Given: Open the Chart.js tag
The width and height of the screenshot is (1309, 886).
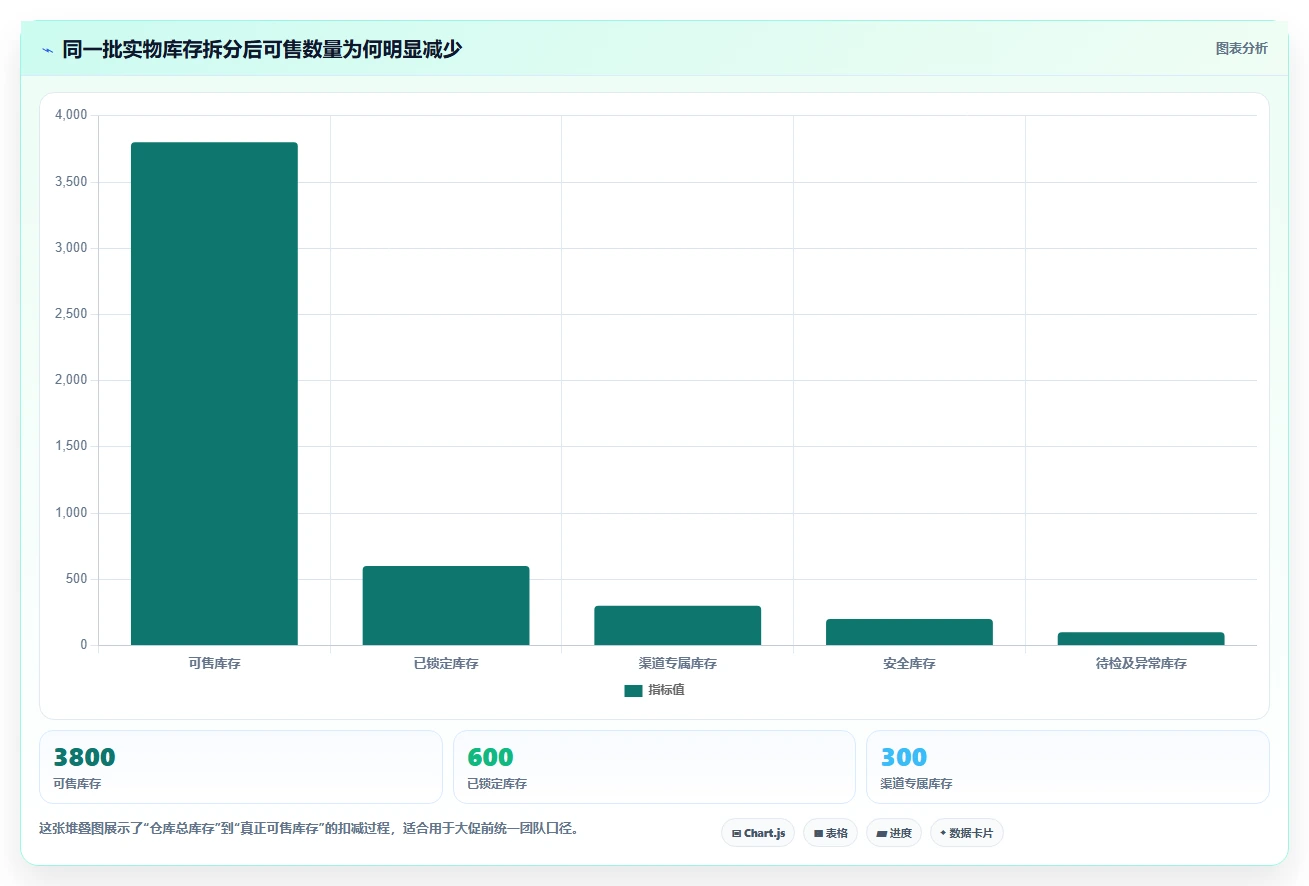Looking at the screenshot, I should pos(758,833).
